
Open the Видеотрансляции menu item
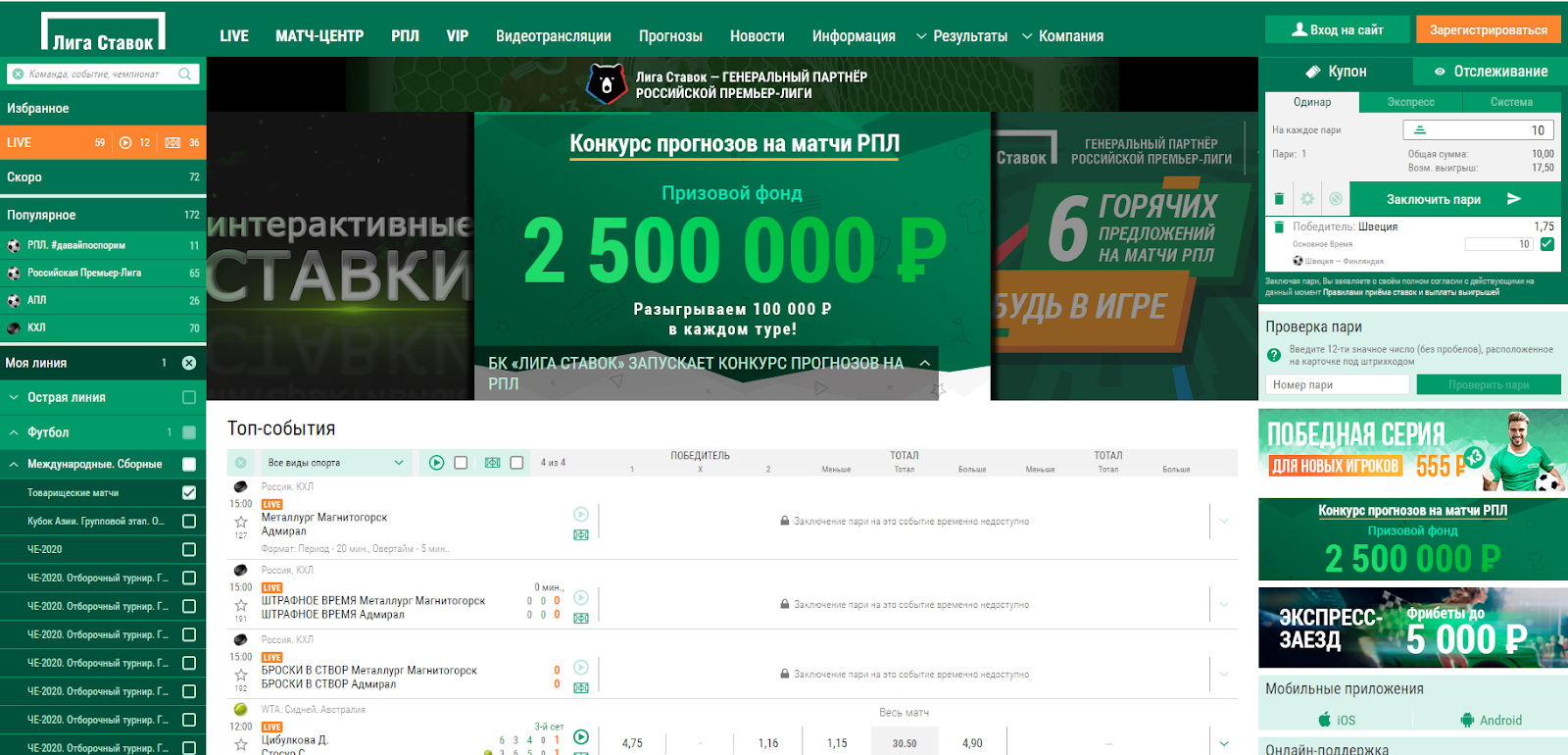click(x=554, y=36)
